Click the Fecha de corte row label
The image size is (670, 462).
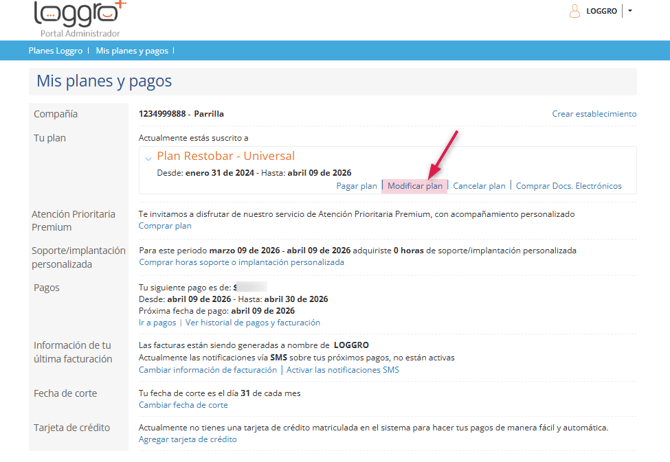click(x=65, y=393)
